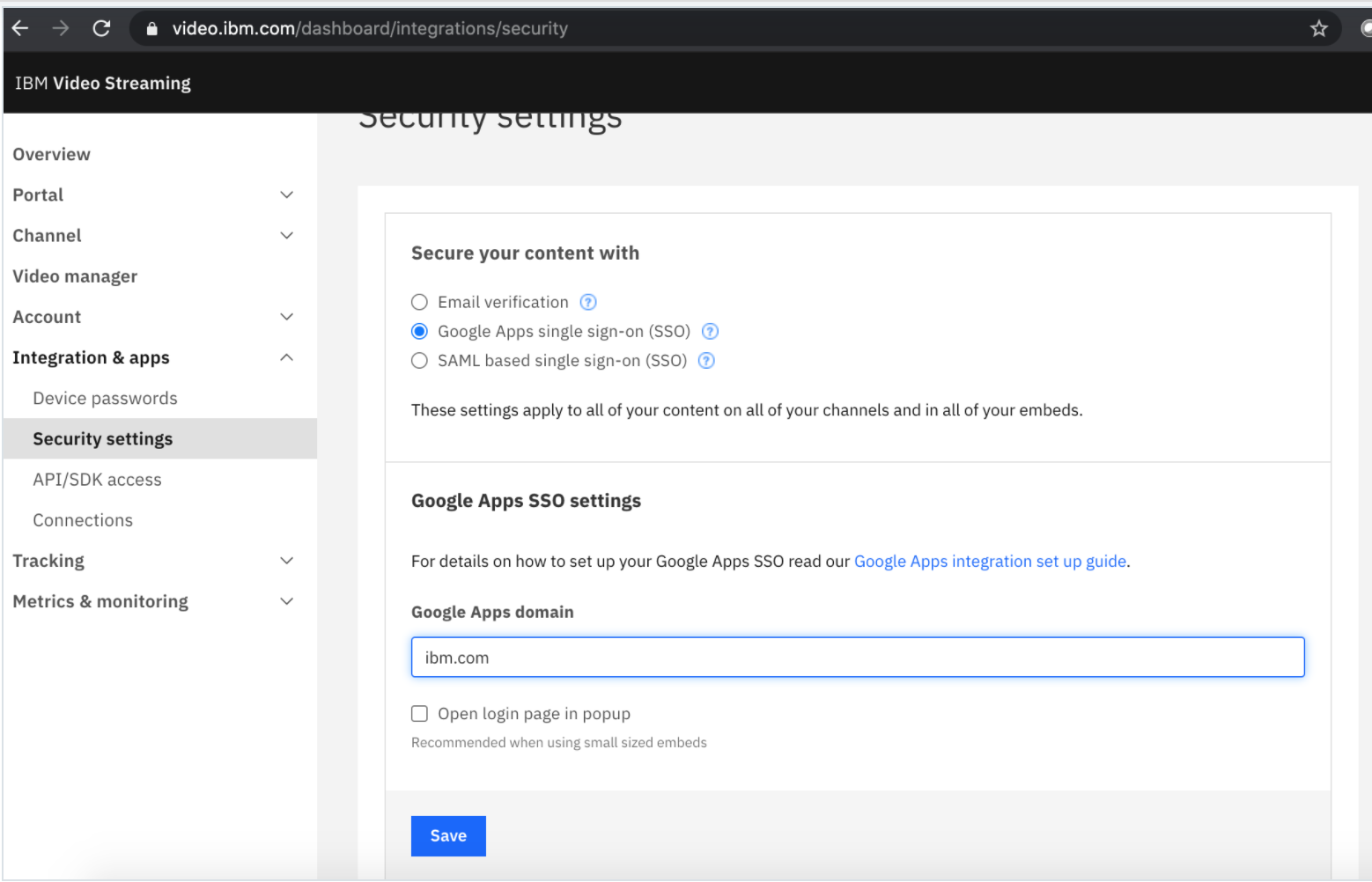Expand the Tracking menu chevron

tap(286, 561)
